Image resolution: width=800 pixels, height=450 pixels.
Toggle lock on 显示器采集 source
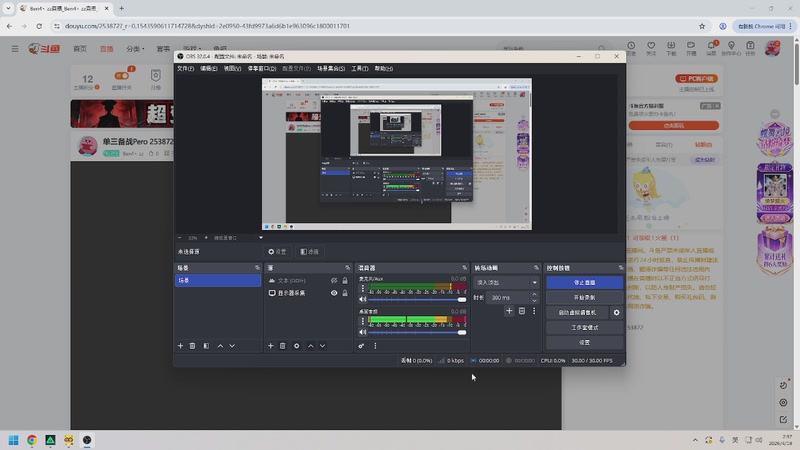point(345,293)
